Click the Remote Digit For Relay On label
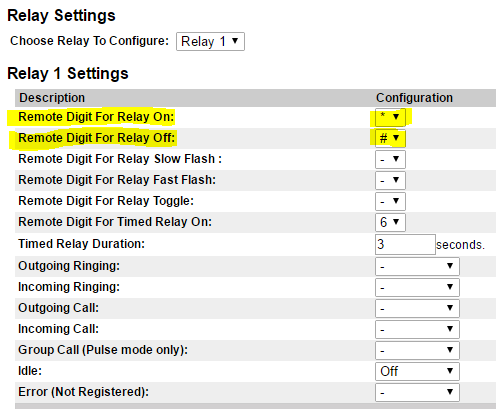The width and height of the screenshot is (496, 409). 96,117
